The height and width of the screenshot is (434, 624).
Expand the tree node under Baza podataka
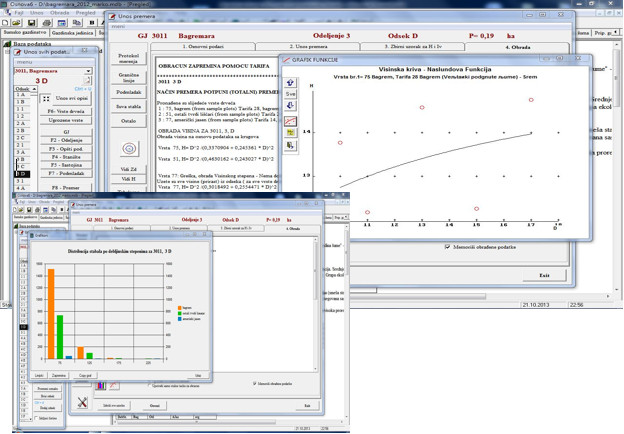pos(7,51)
